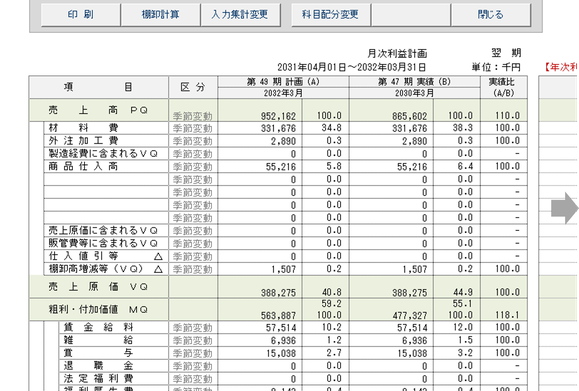
Task: Open 棚卸計算 inventory calculation
Action: (x=161, y=15)
